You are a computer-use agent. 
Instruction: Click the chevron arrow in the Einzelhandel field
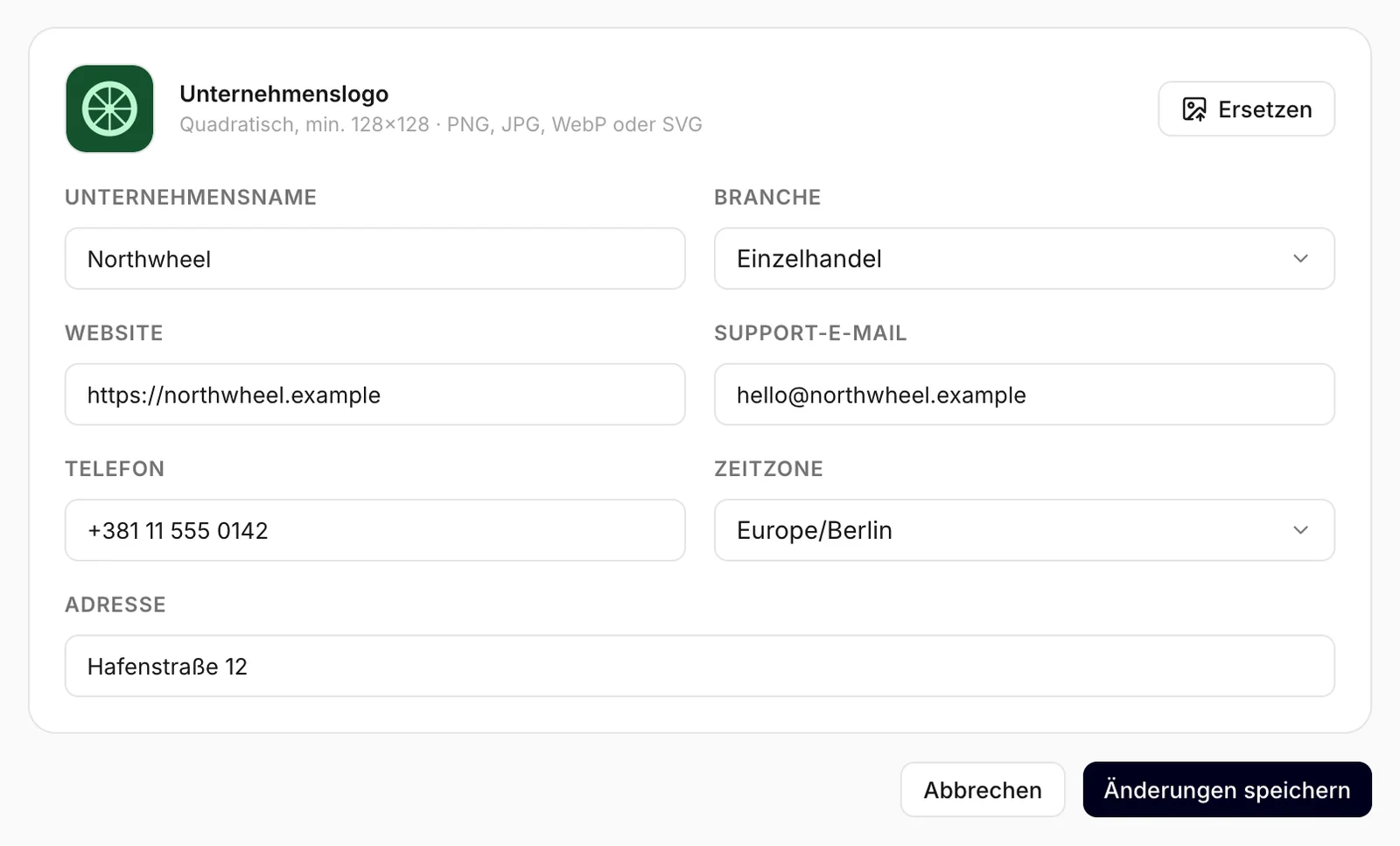[x=1300, y=259]
